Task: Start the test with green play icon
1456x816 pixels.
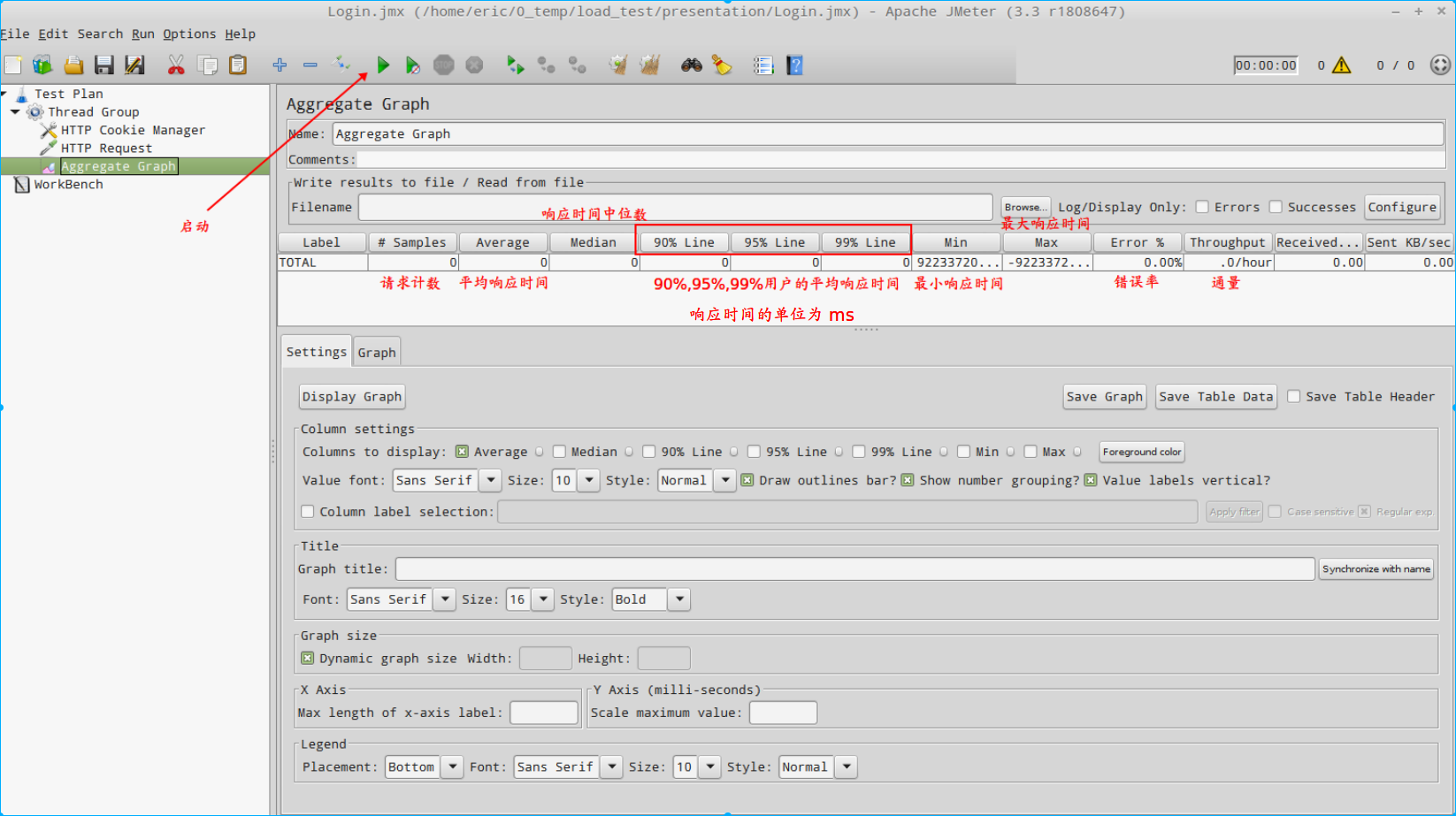Action: point(383,65)
